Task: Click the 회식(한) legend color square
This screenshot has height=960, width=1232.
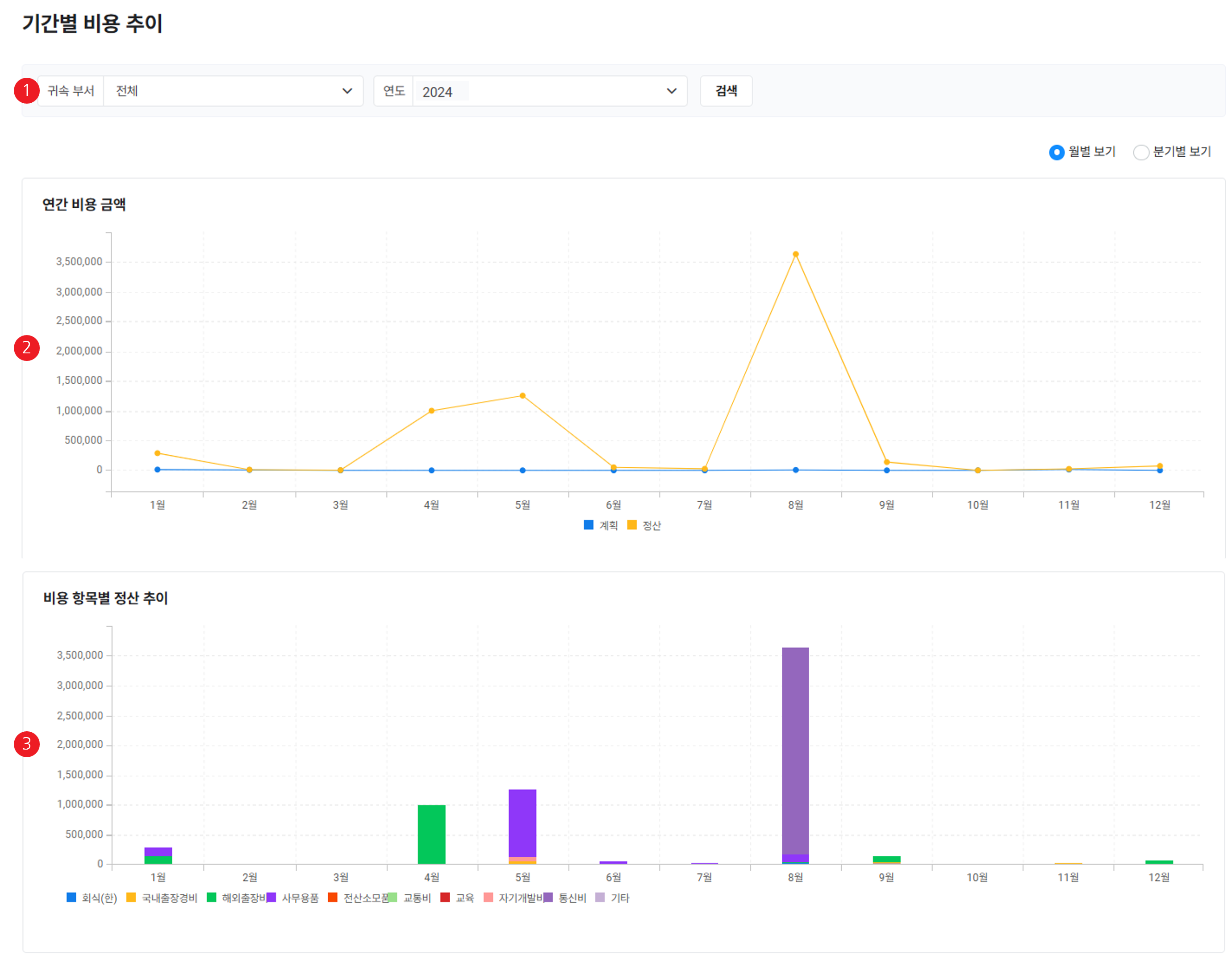Action: [71, 897]
